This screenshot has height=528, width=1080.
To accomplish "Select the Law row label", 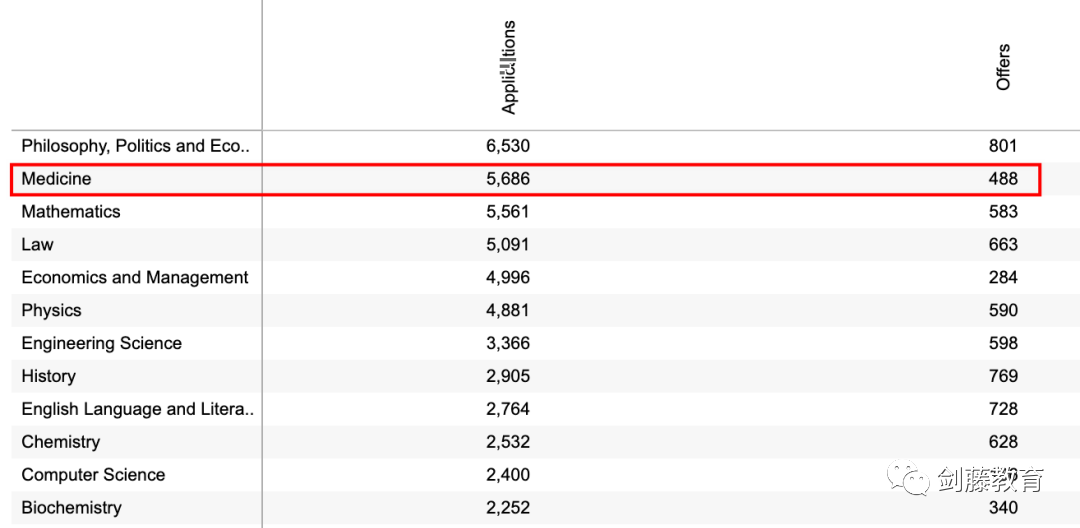I will (x=37, y=245).
